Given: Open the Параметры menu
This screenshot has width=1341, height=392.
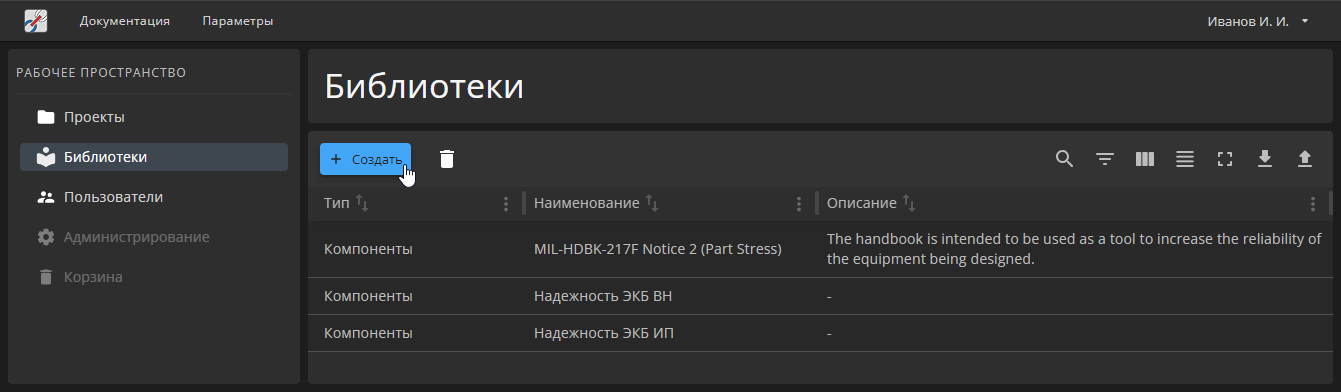Looking at the screenshot, I should (237, 20).
